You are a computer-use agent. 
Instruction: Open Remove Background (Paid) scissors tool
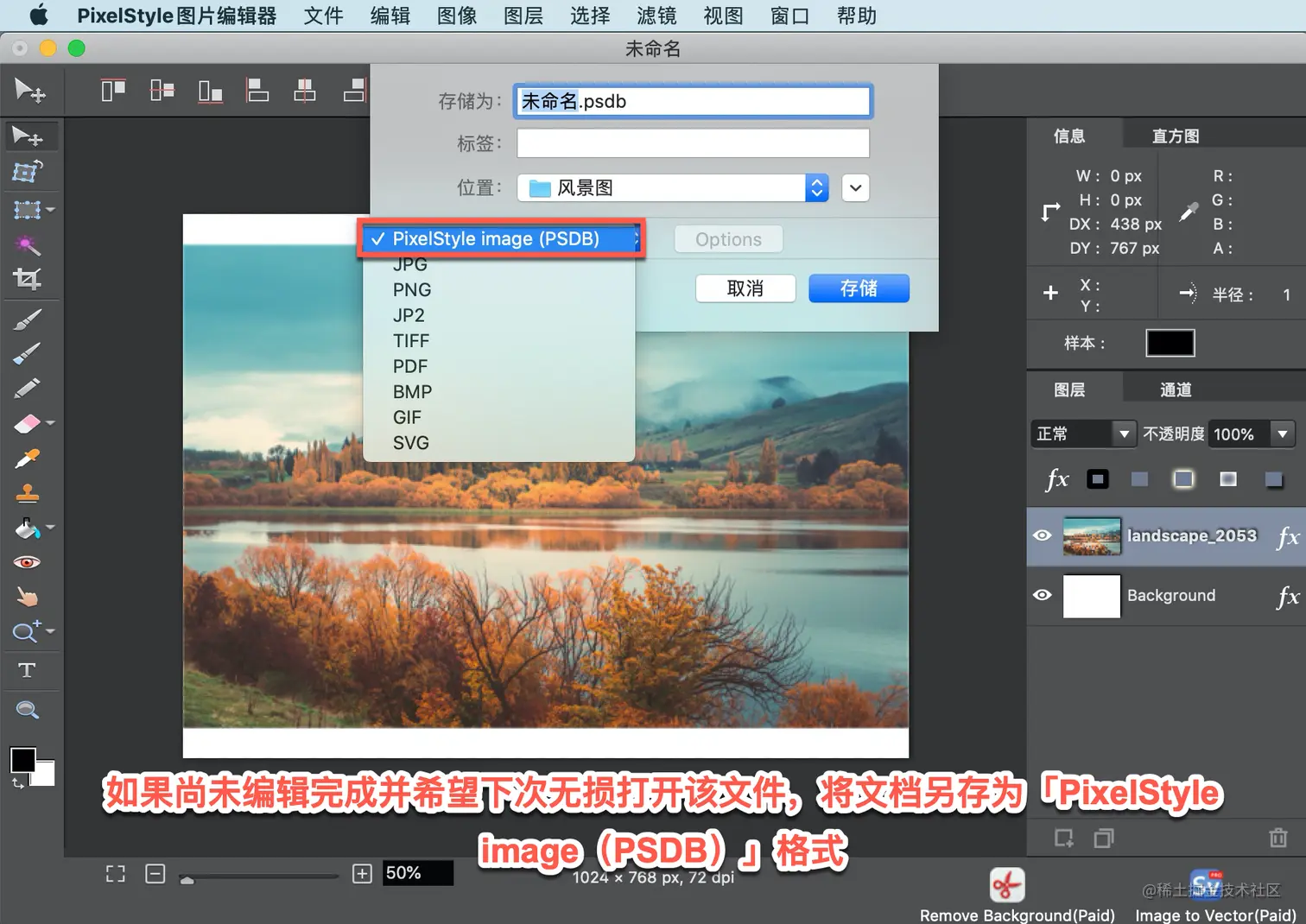click(x=1007, y=885)
